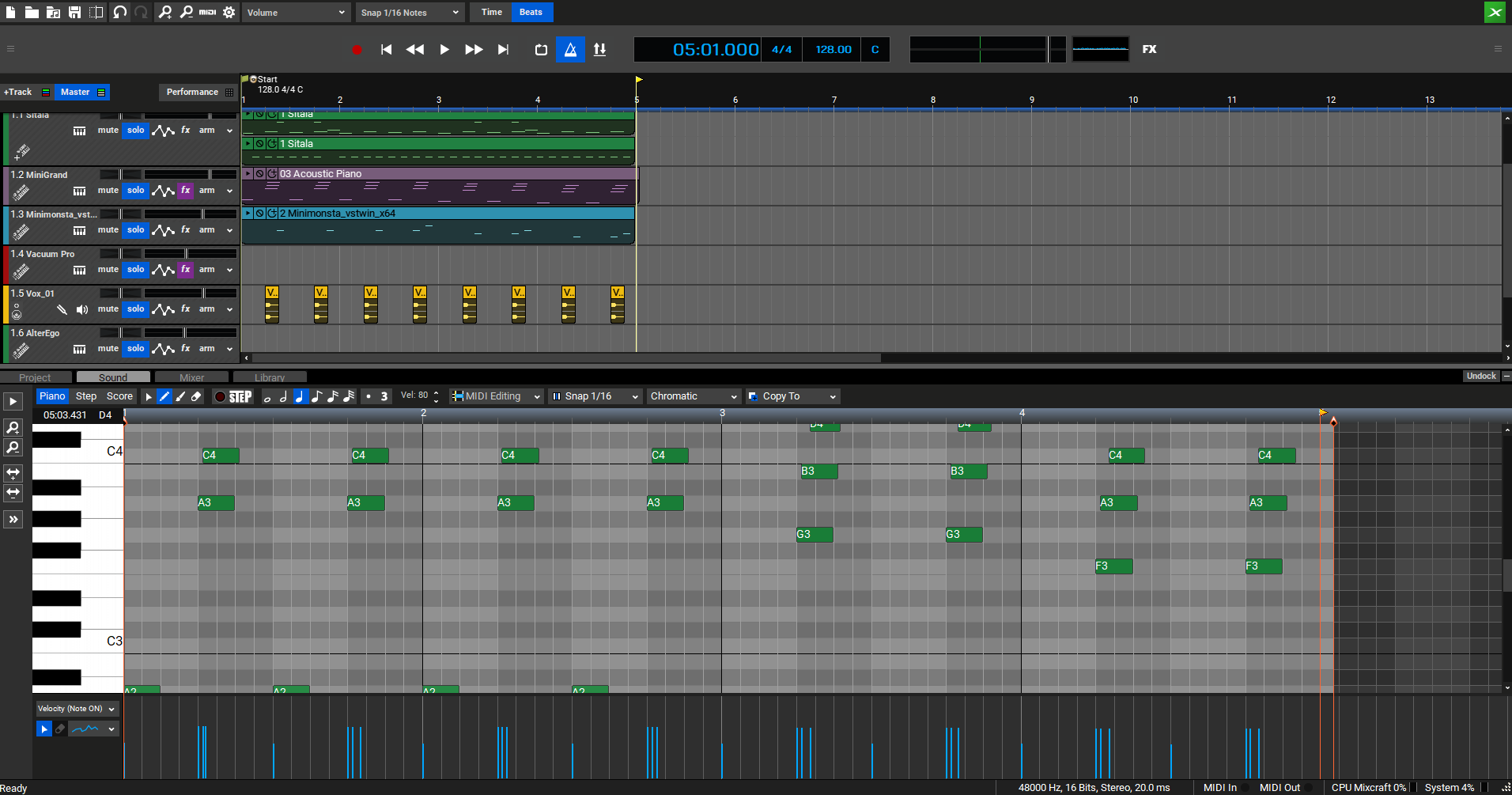1512x795 pixels.
Task: Toggle automation on the 1.2 MiniGrand track
Action: (163, 191)
